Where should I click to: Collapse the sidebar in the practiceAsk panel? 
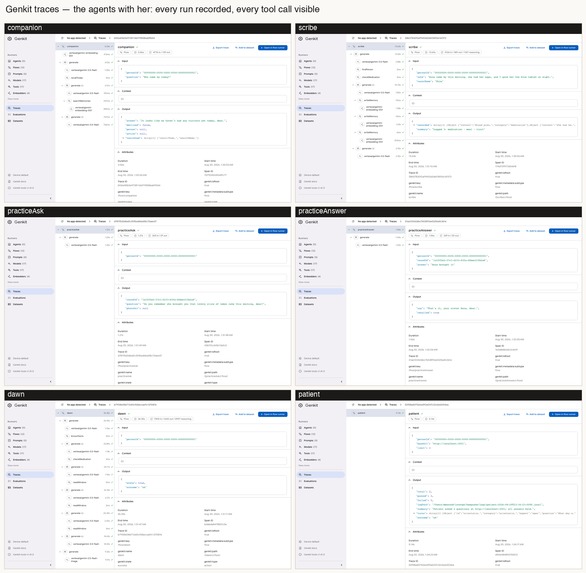pyautogui.click(x=50, y=381)
